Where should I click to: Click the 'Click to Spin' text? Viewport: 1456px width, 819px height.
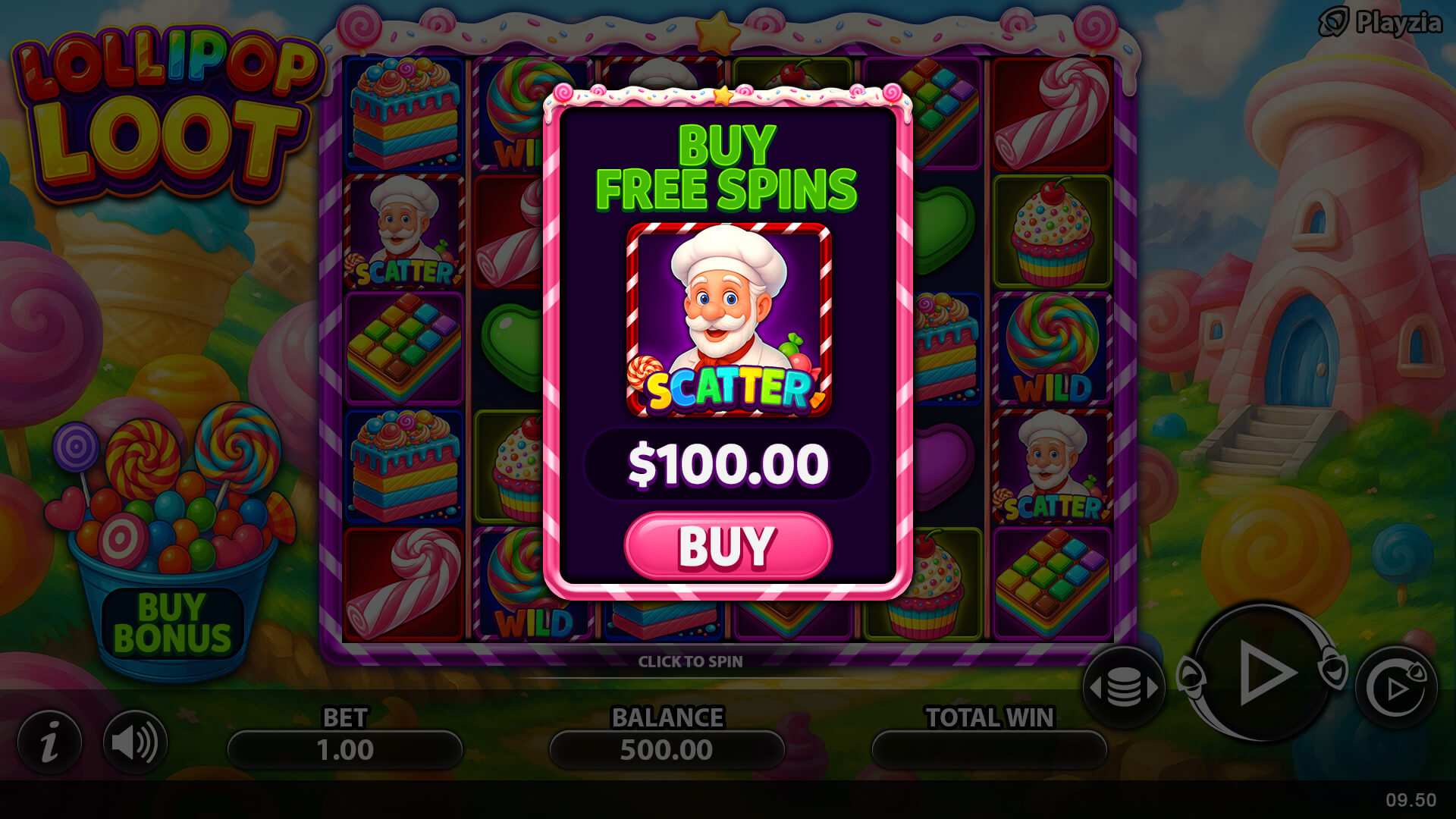pos(690,661)
